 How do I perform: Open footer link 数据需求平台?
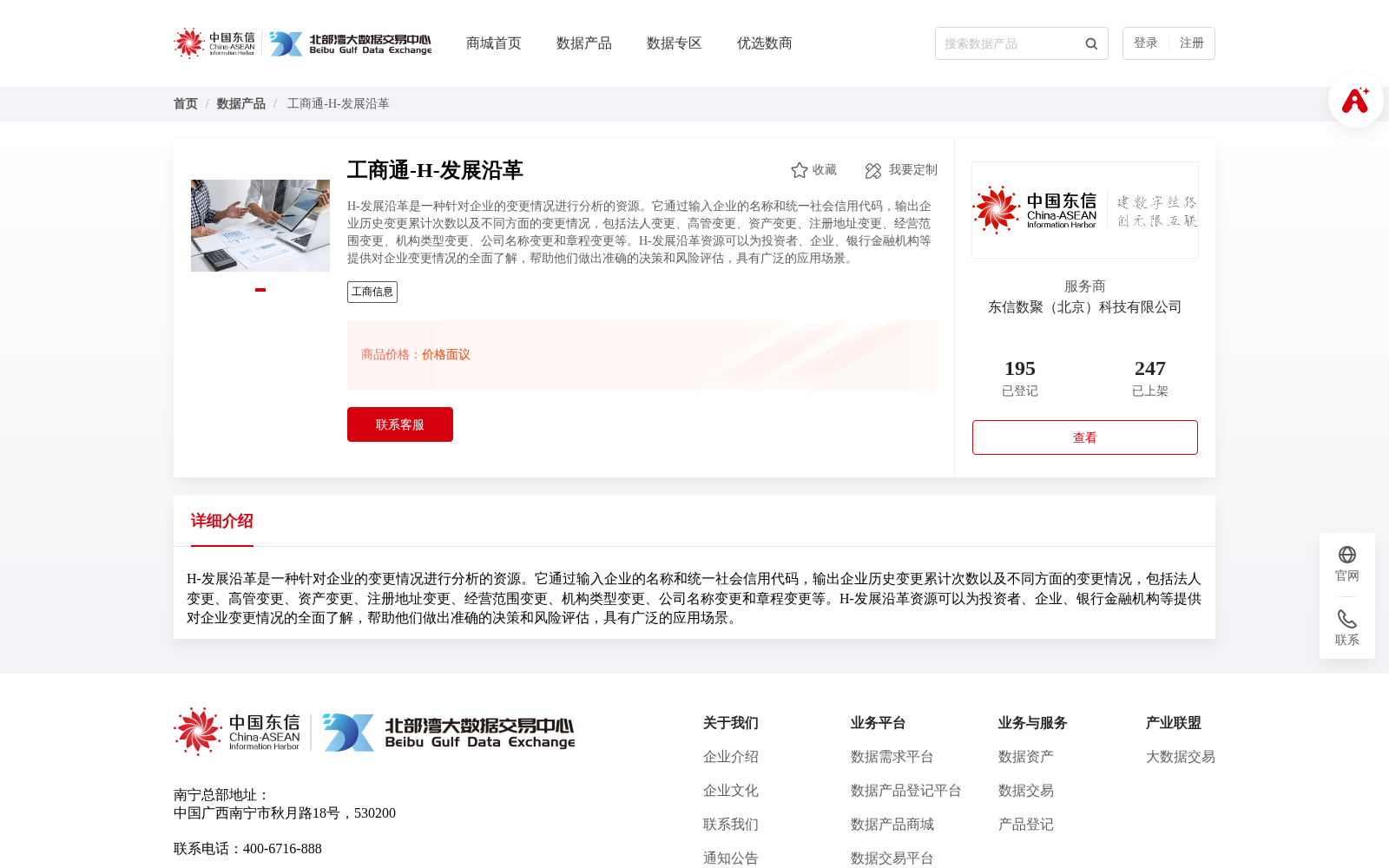tap(892, 757)
